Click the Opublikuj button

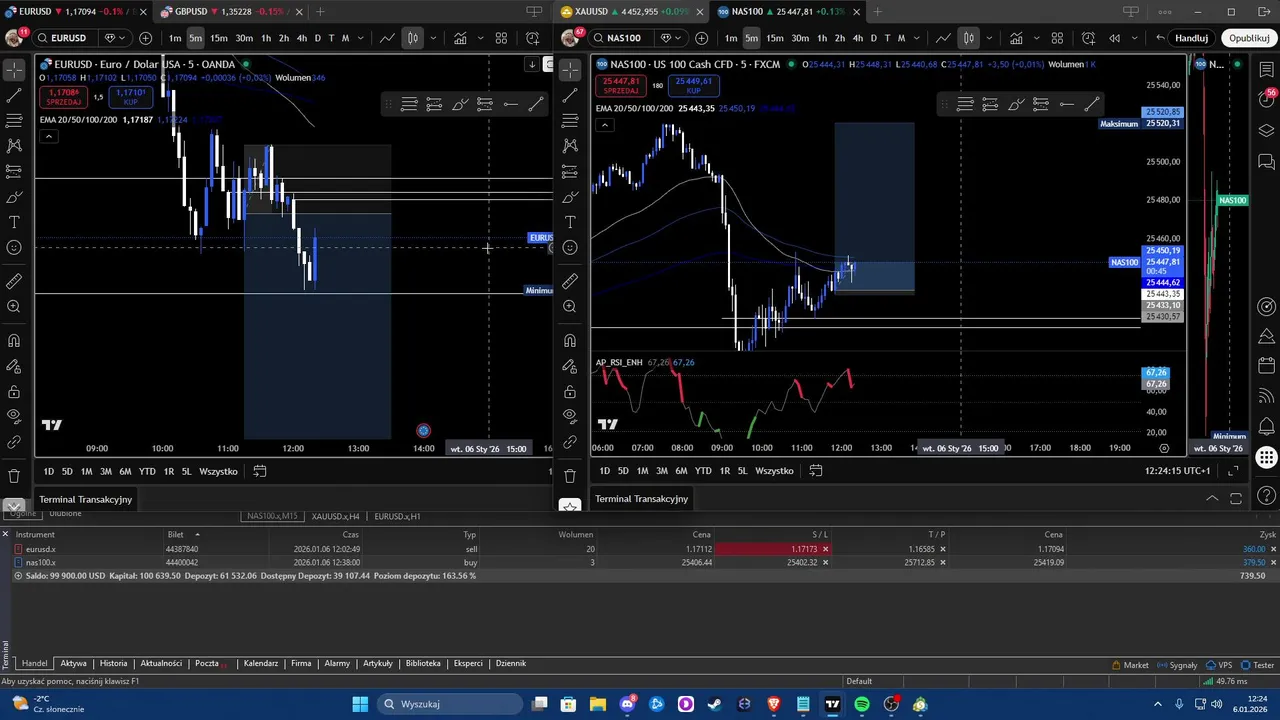[1249, 38]
